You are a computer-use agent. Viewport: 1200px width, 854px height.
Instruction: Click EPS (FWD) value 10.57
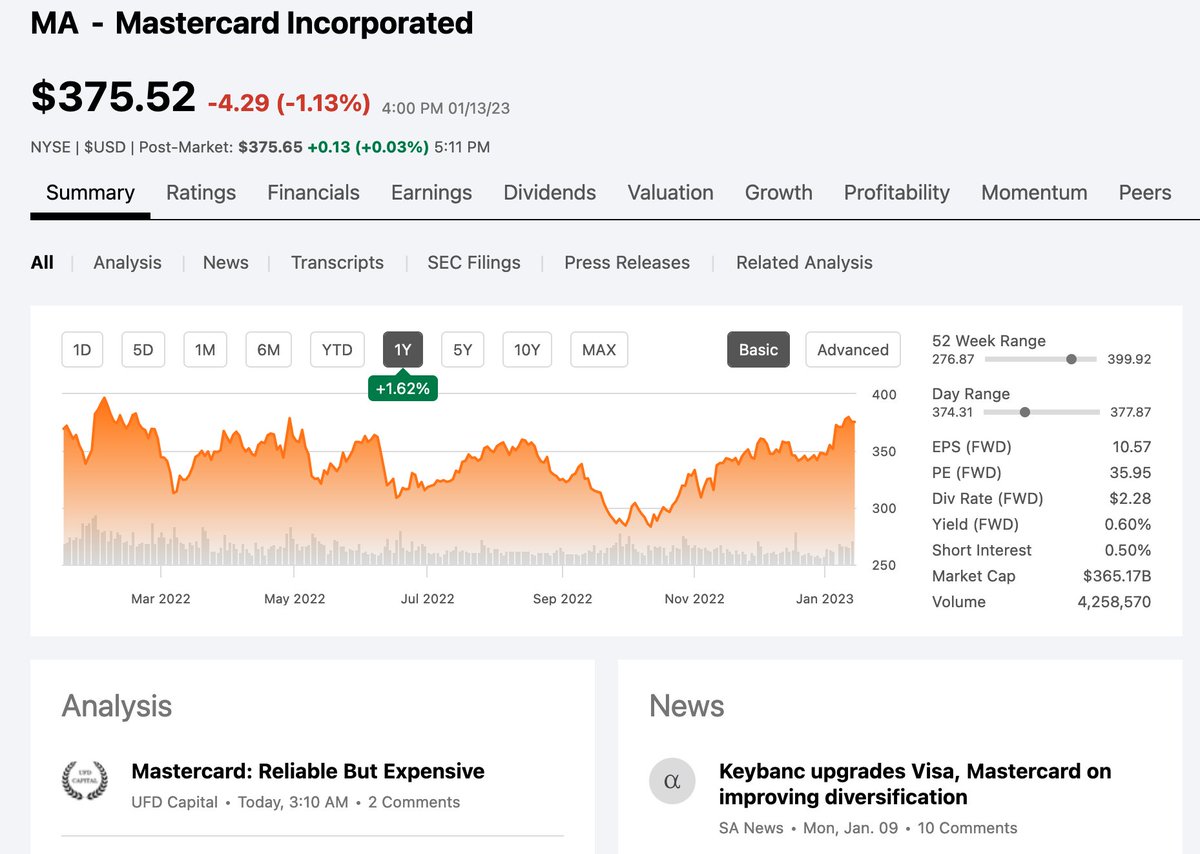pos(1132,447)
